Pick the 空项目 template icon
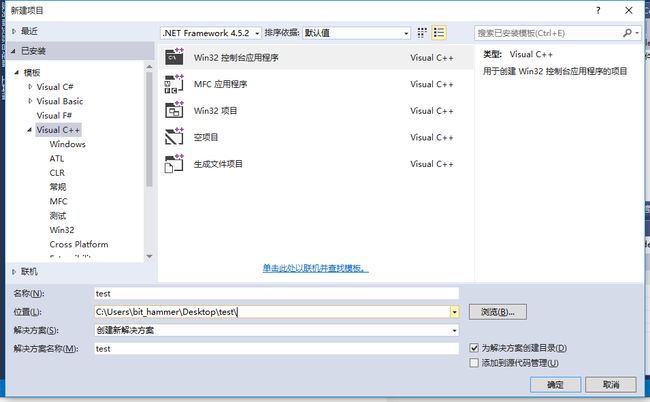 click(174, 137)
